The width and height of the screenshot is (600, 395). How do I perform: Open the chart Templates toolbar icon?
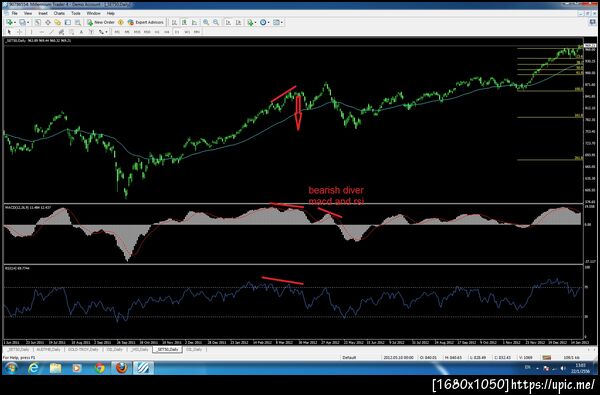pyautogui.click(x=276, y=22)
